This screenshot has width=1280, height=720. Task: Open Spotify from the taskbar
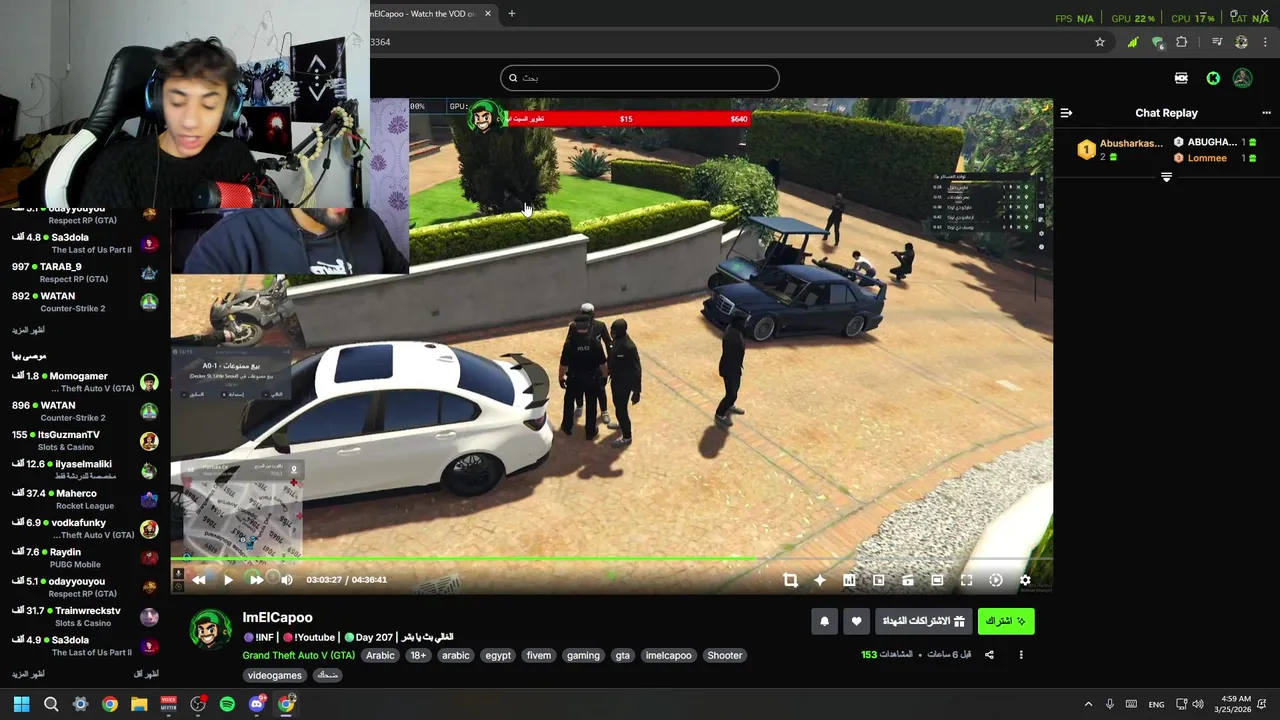pos(227,704)
